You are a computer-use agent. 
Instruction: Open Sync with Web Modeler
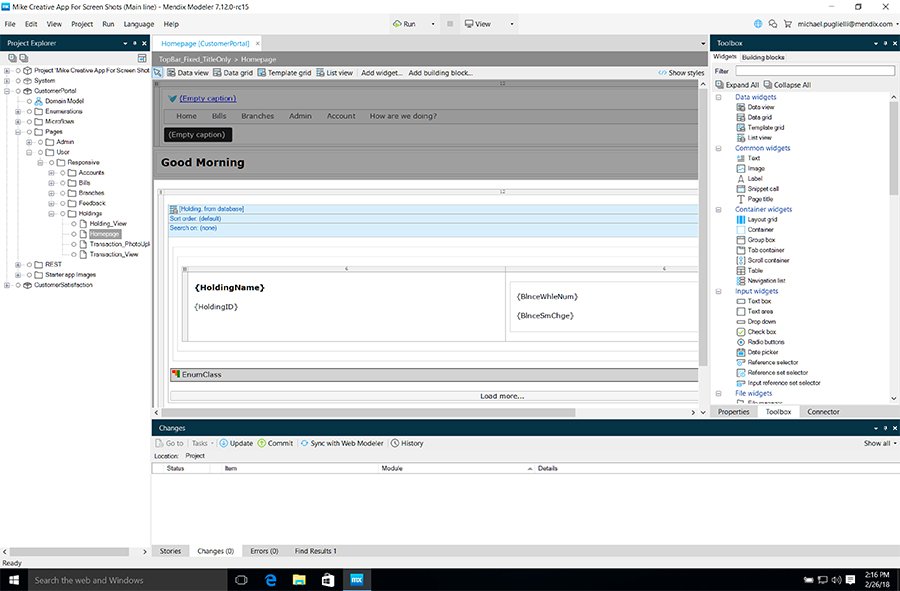tap(339, 443)
